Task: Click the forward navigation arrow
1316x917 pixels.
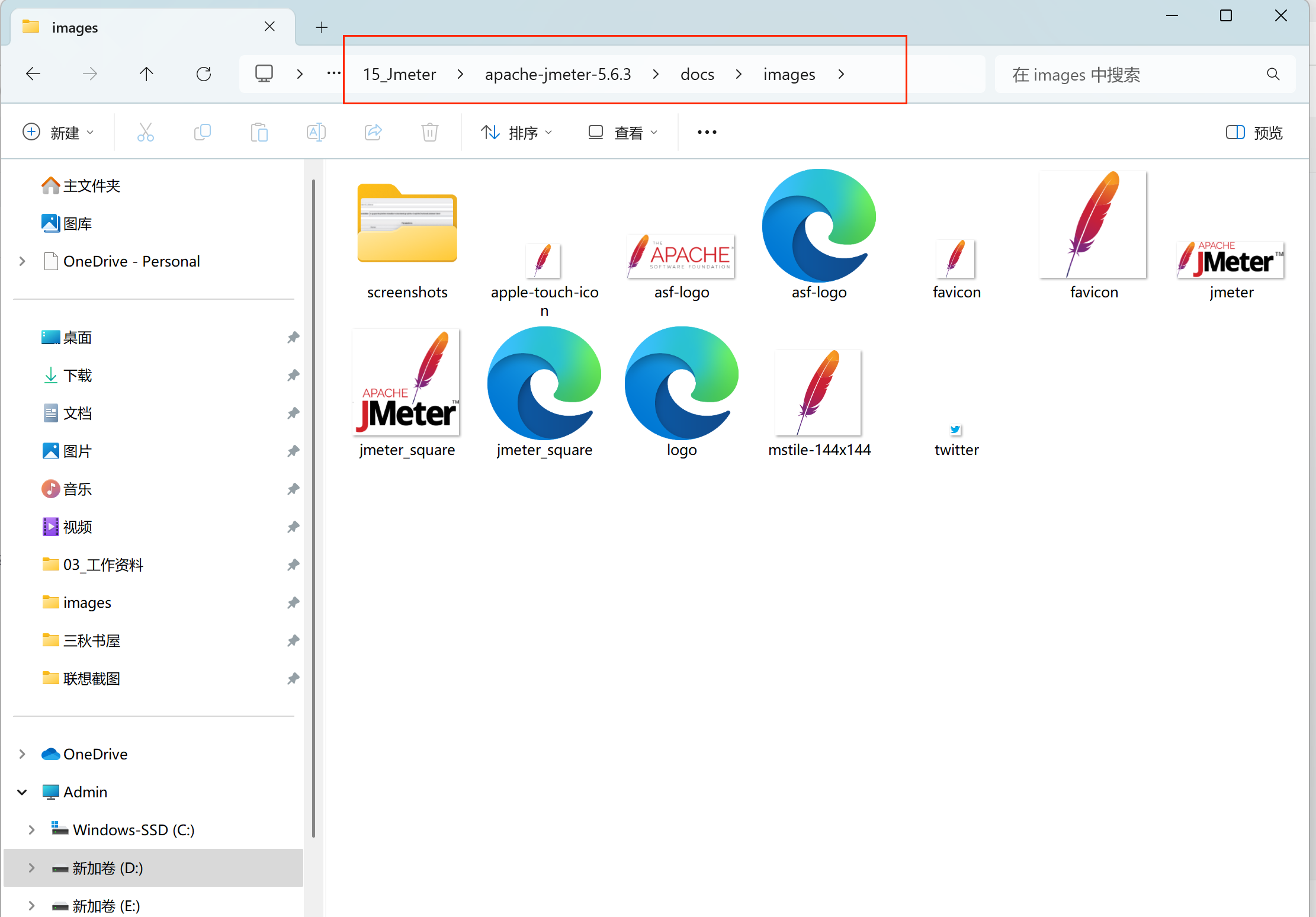Action: pos(90,74)
